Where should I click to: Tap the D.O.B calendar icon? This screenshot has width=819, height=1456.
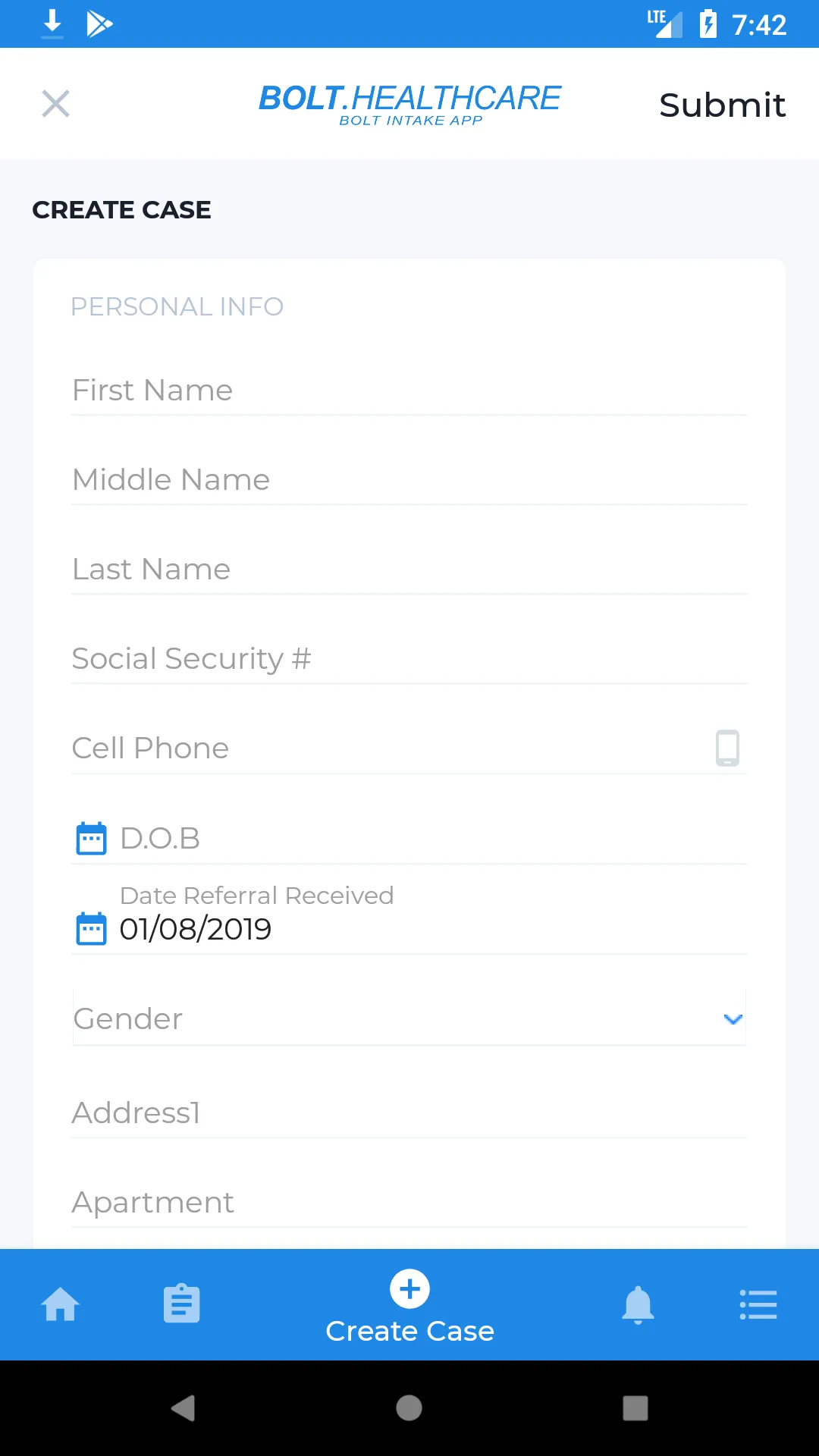coord(92,839)
